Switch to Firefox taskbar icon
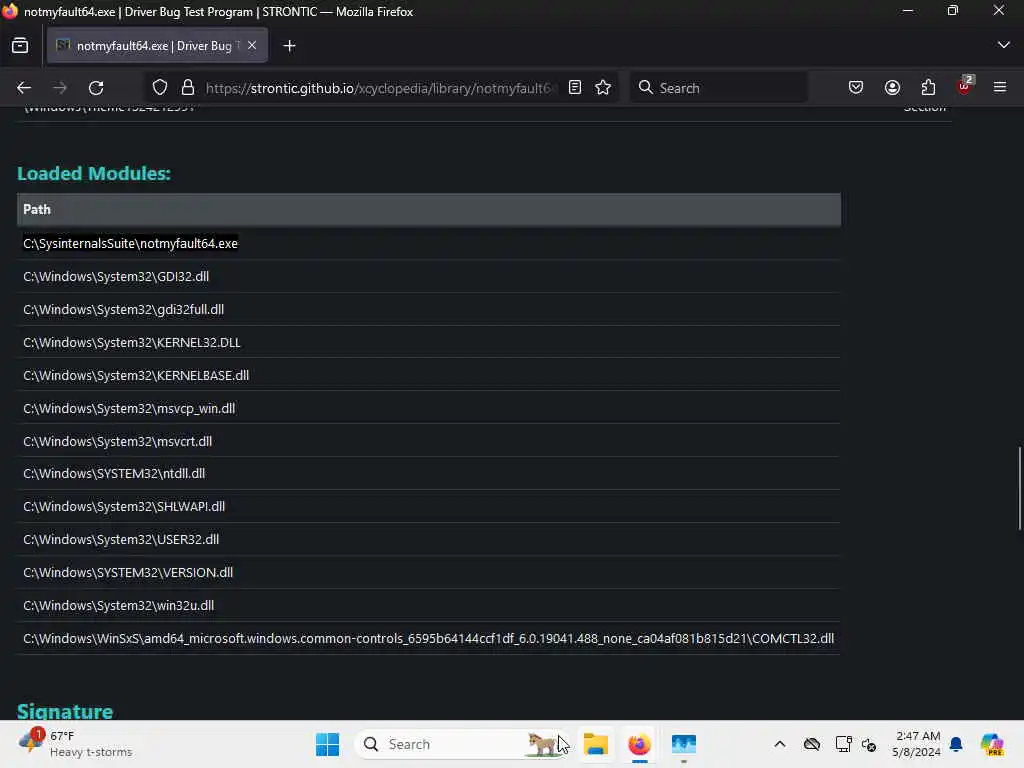Image resolution: width=1024 pixels, height=768 pixels. click(639, 744)
